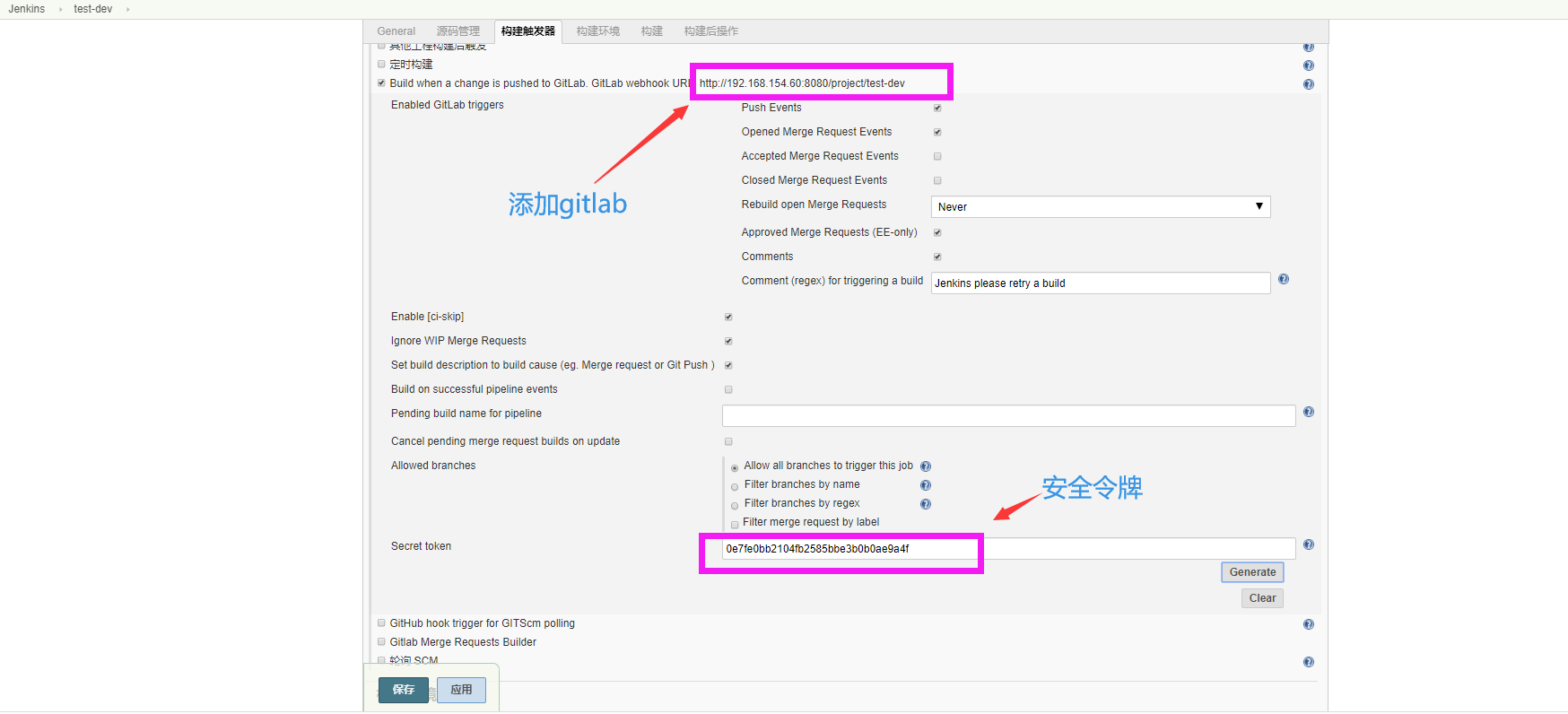Open help for GitHub hook trigger option
The height and width of the screenshot is (714, 1568).
click(1309, 624)
